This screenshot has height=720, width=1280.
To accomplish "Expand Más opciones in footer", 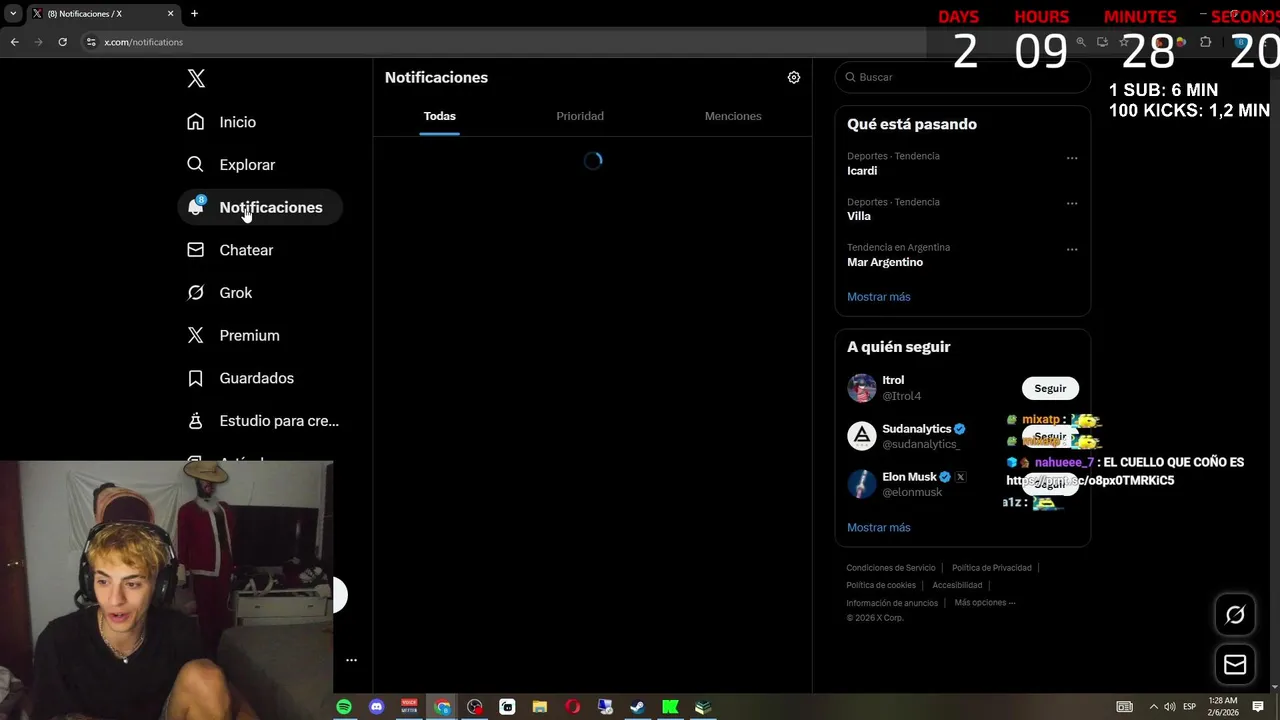I will point(985,603).
